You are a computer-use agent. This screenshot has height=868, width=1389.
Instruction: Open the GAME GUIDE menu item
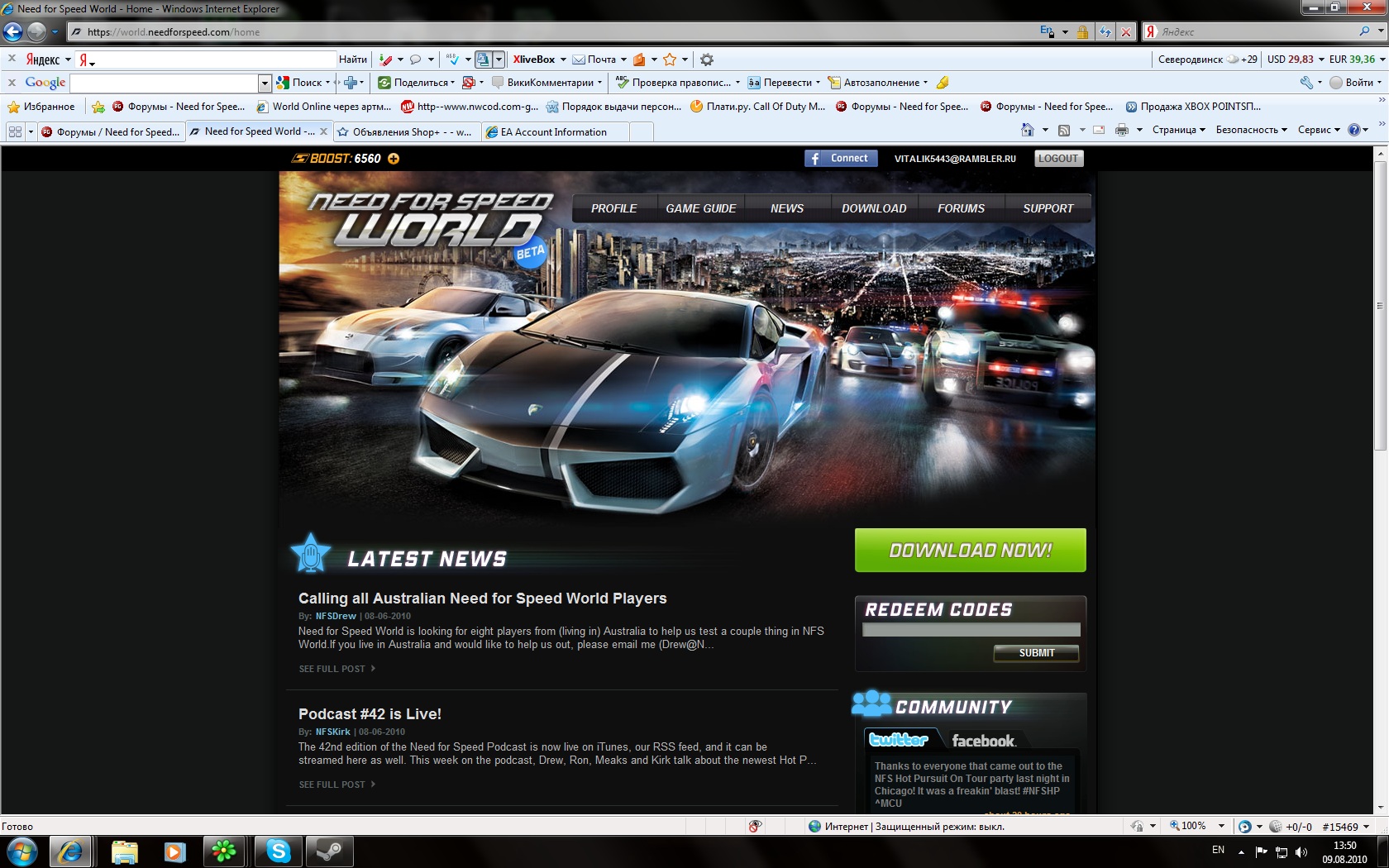pyautogui.click(x=701, y=208)
